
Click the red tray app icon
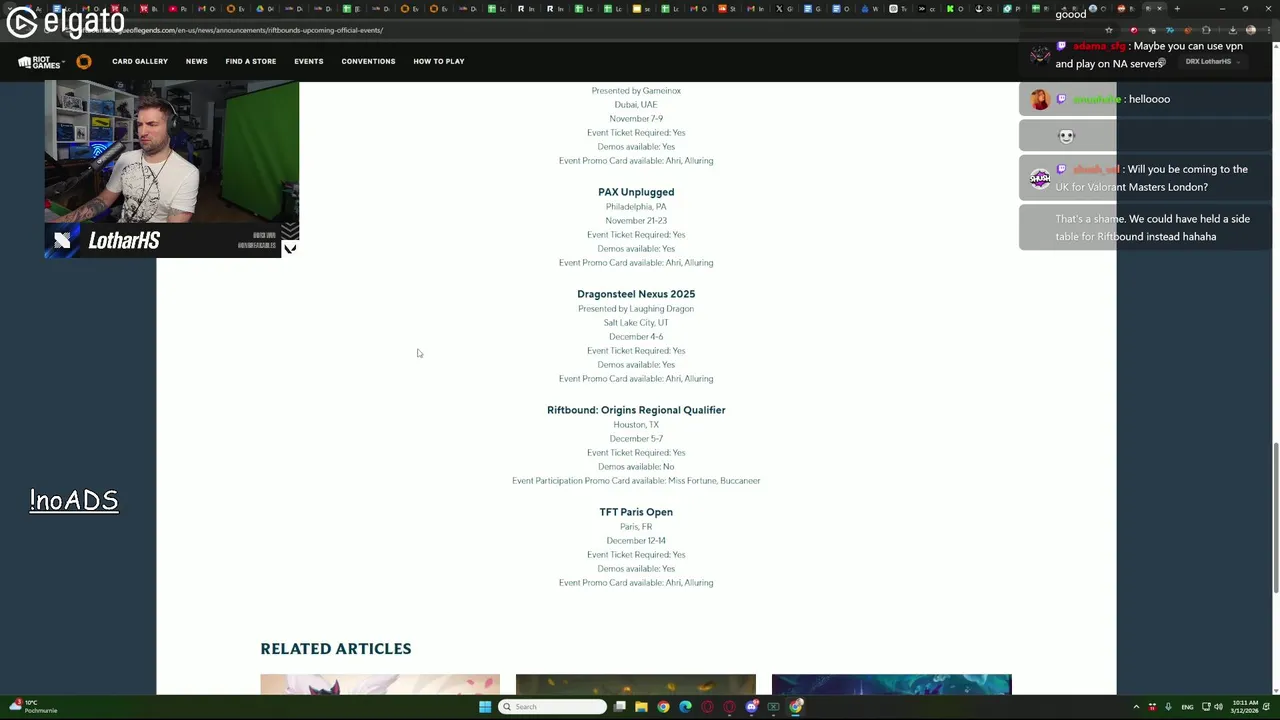coord(1152,707)
